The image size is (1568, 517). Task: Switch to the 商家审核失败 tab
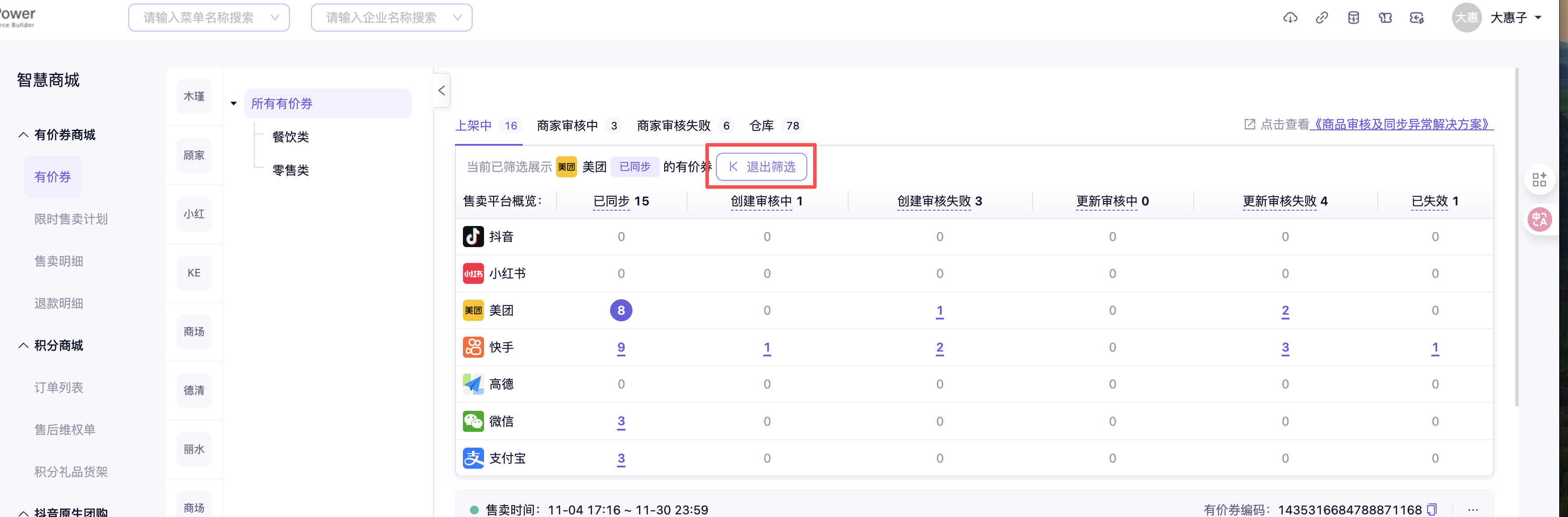coord(673,125)
